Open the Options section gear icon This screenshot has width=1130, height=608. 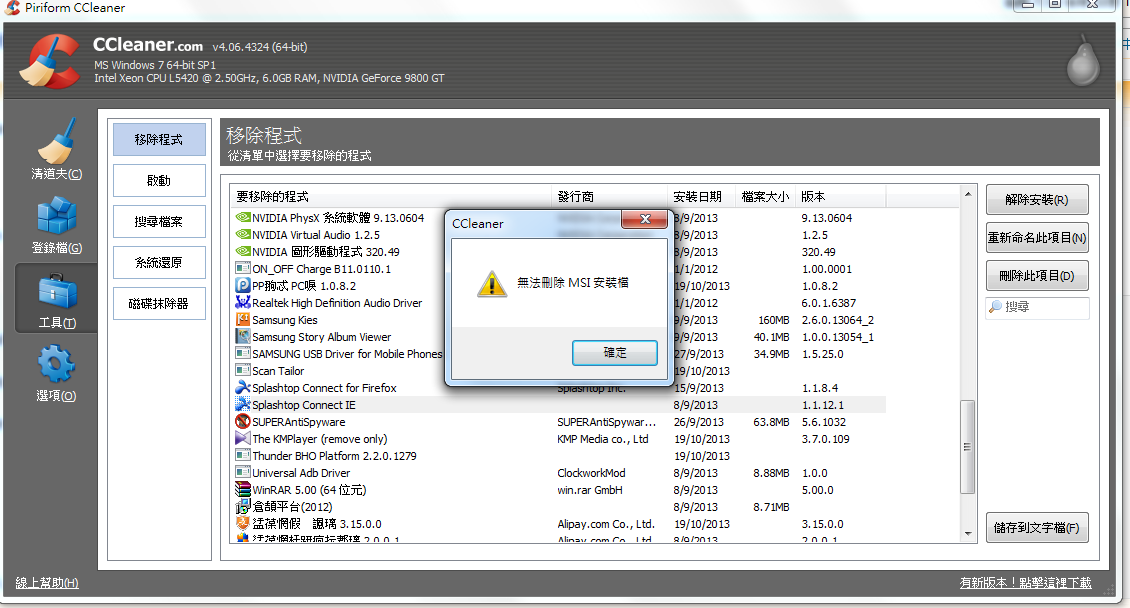pos(56,364)
